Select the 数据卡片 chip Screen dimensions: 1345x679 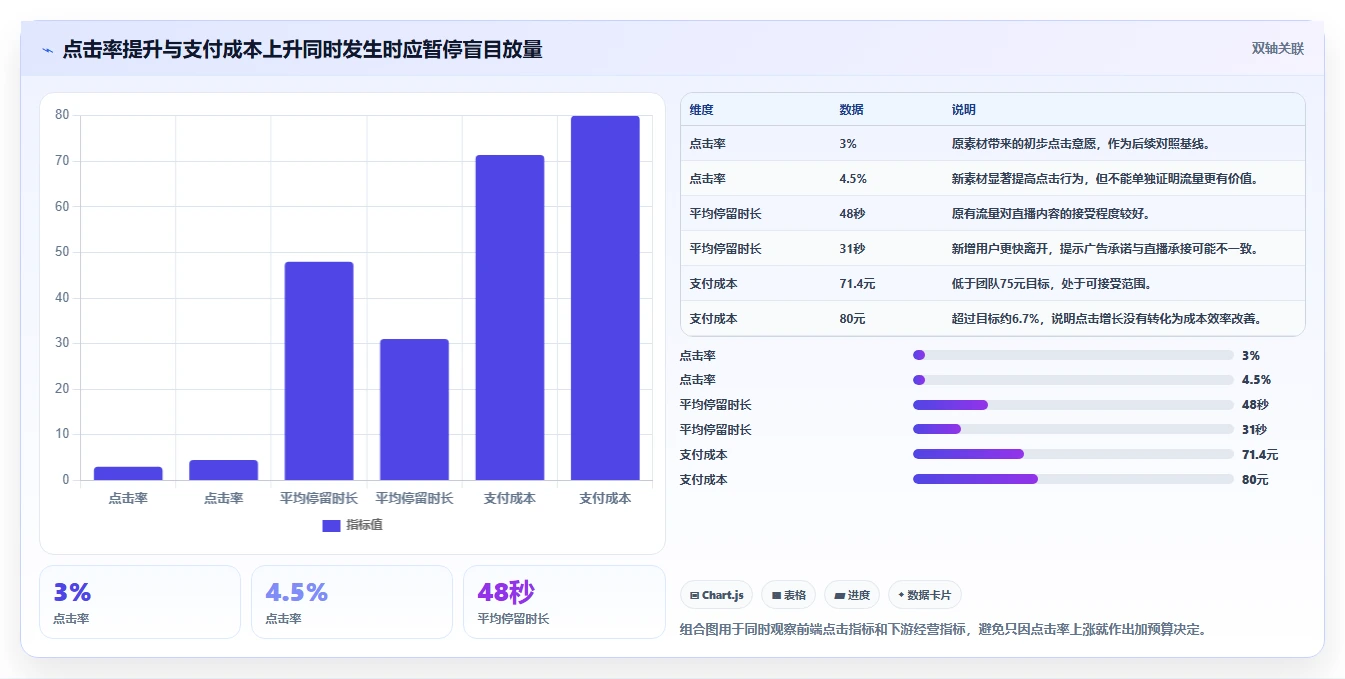[x=925, y=595]
